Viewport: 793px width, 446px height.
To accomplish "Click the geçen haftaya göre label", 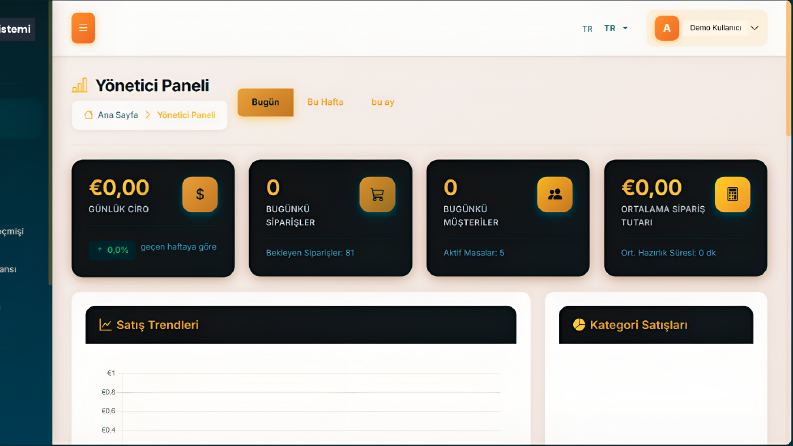I will point(179,247).
